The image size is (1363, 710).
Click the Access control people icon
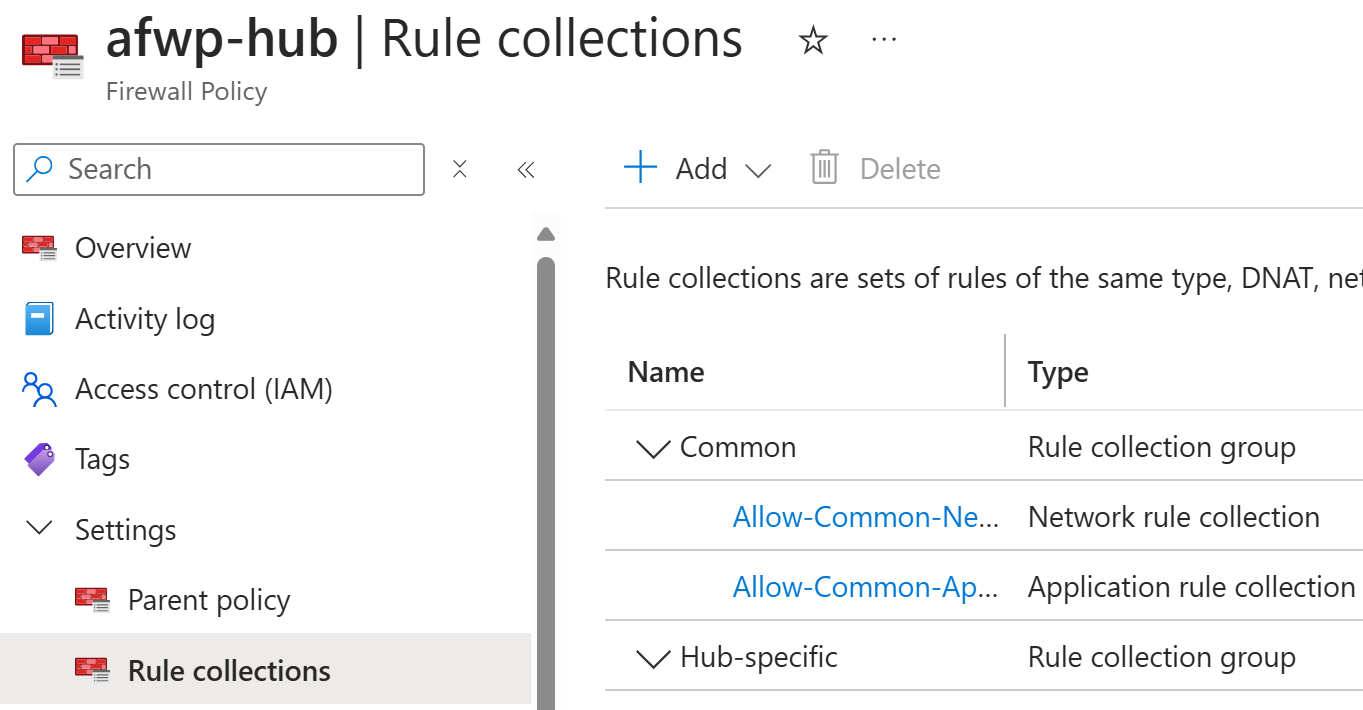coord(39,389)
